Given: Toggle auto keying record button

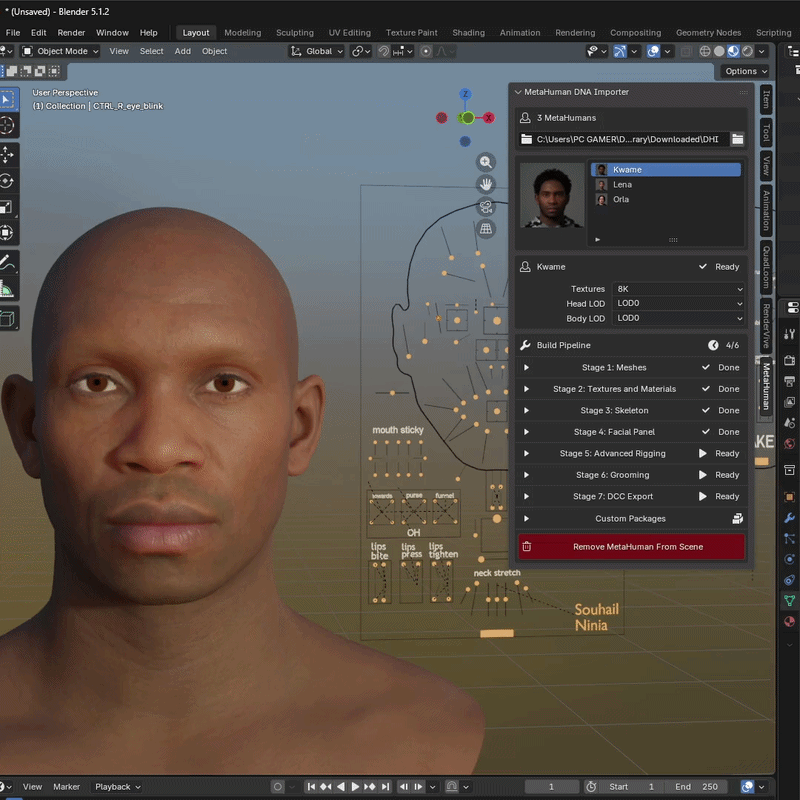Looking at the screenshot, I should [278, 787].
